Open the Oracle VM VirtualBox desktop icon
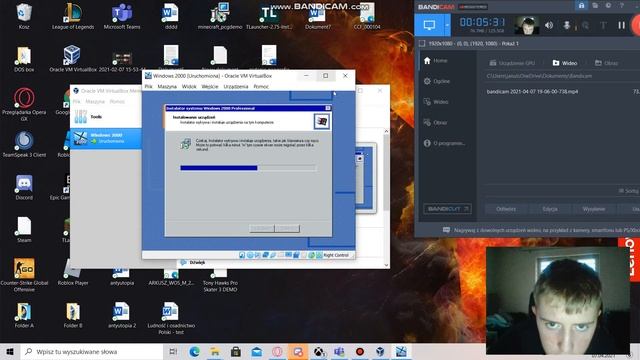The image size is (640, 360). coord(73,59)
